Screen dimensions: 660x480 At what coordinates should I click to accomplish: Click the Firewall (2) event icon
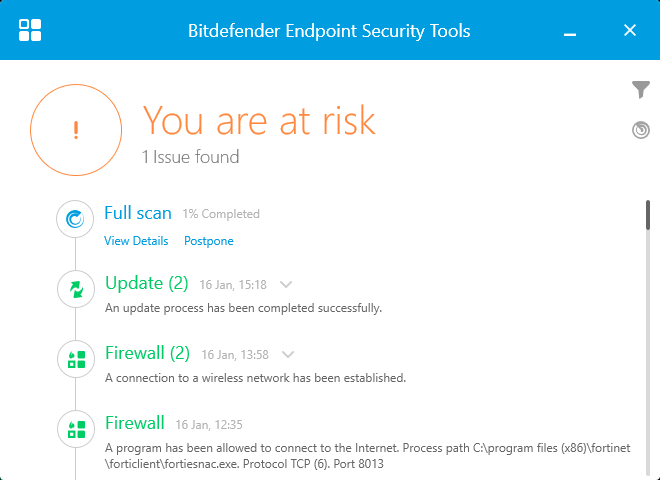click(76, 359)
